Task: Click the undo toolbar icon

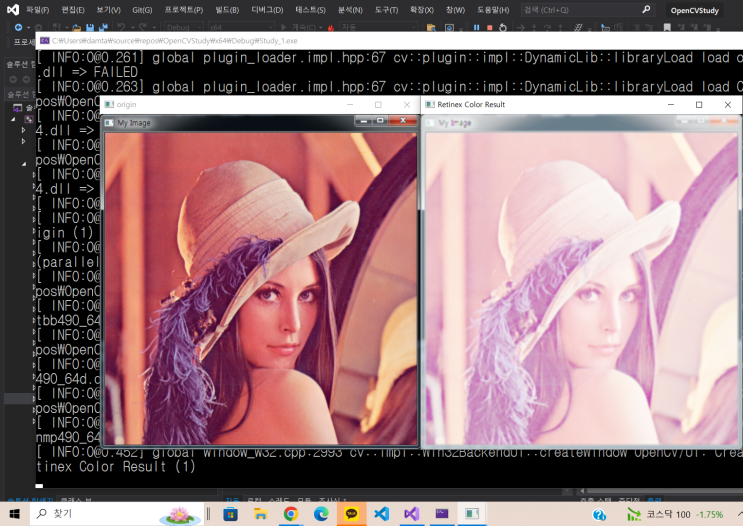Action: (121, 27)
